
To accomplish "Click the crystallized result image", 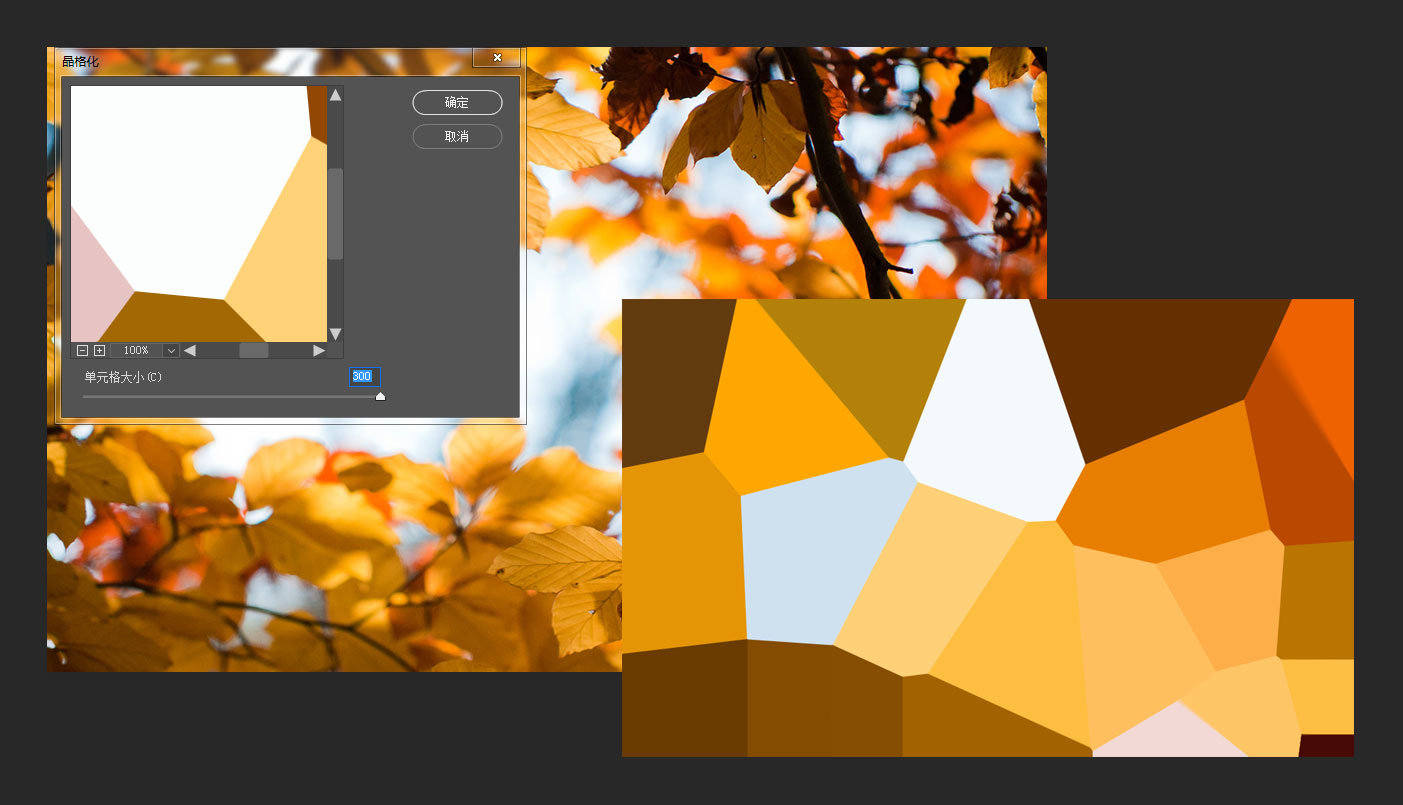I will [987, 527].
